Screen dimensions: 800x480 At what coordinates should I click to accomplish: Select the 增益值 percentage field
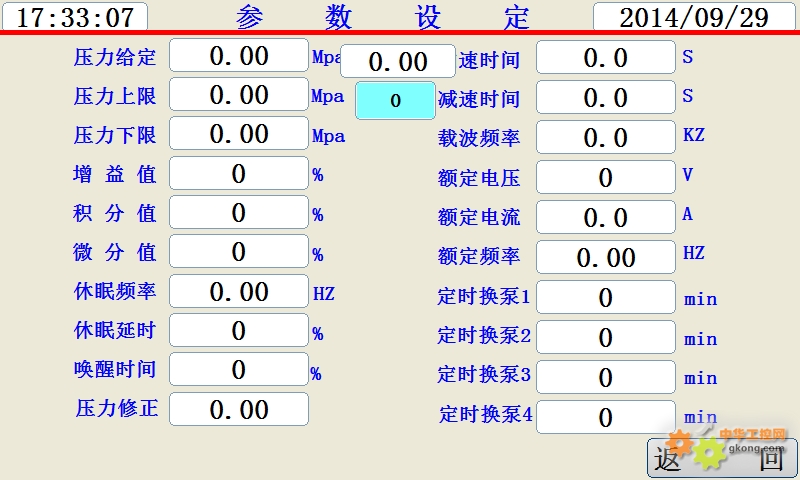(239, 174)
